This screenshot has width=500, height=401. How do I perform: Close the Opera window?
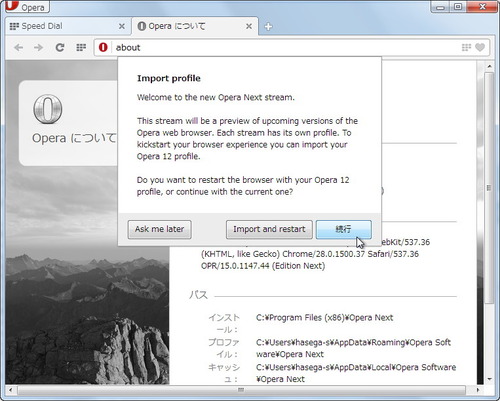(x=482, y=7)
